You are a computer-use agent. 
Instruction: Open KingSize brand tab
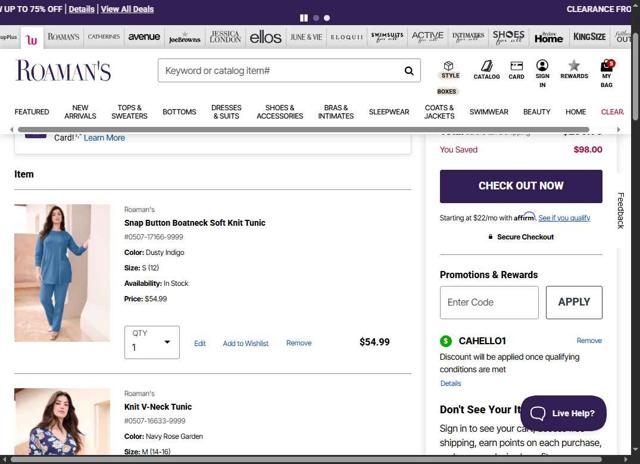(x=589, y=37)
